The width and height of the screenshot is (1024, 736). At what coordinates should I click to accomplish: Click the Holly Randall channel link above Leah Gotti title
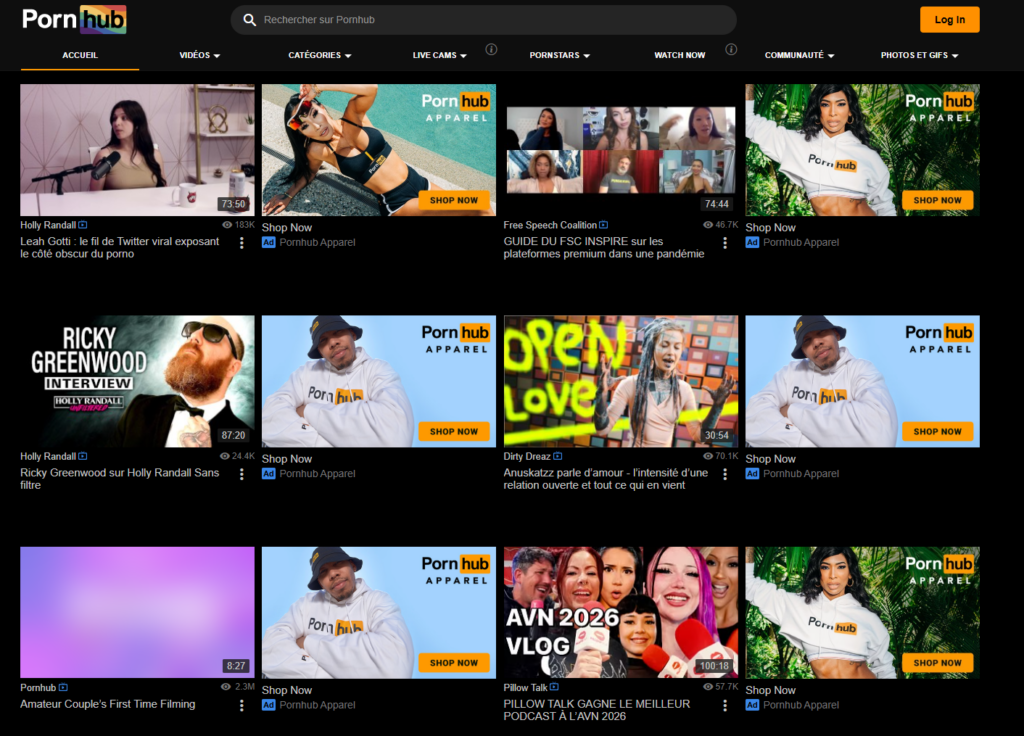coord(48,225)
